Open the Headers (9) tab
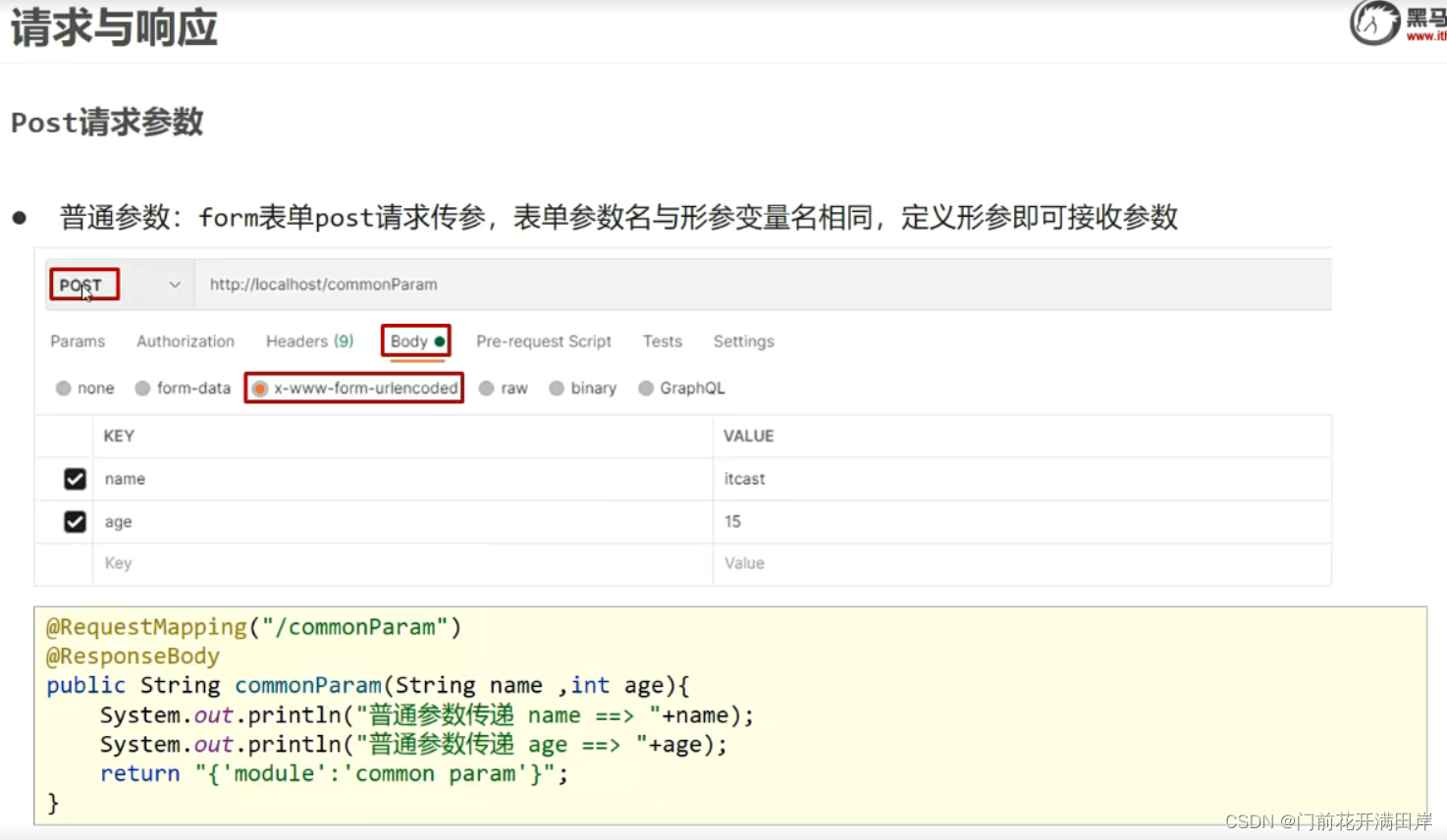The width and height of the screenshot is (1447, 840). [x=309, y=341]
